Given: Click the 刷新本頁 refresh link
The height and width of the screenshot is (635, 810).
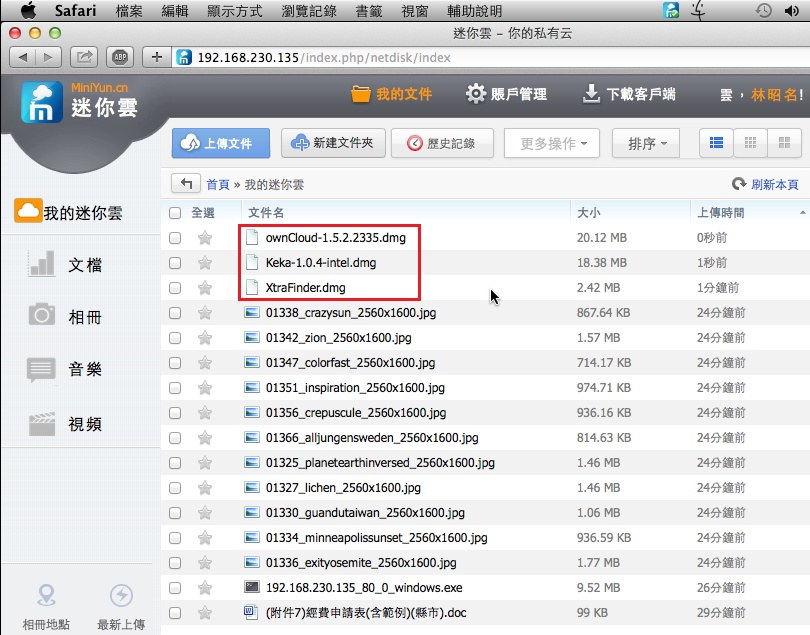Looking at the screenshot, I should pos(766,184).
